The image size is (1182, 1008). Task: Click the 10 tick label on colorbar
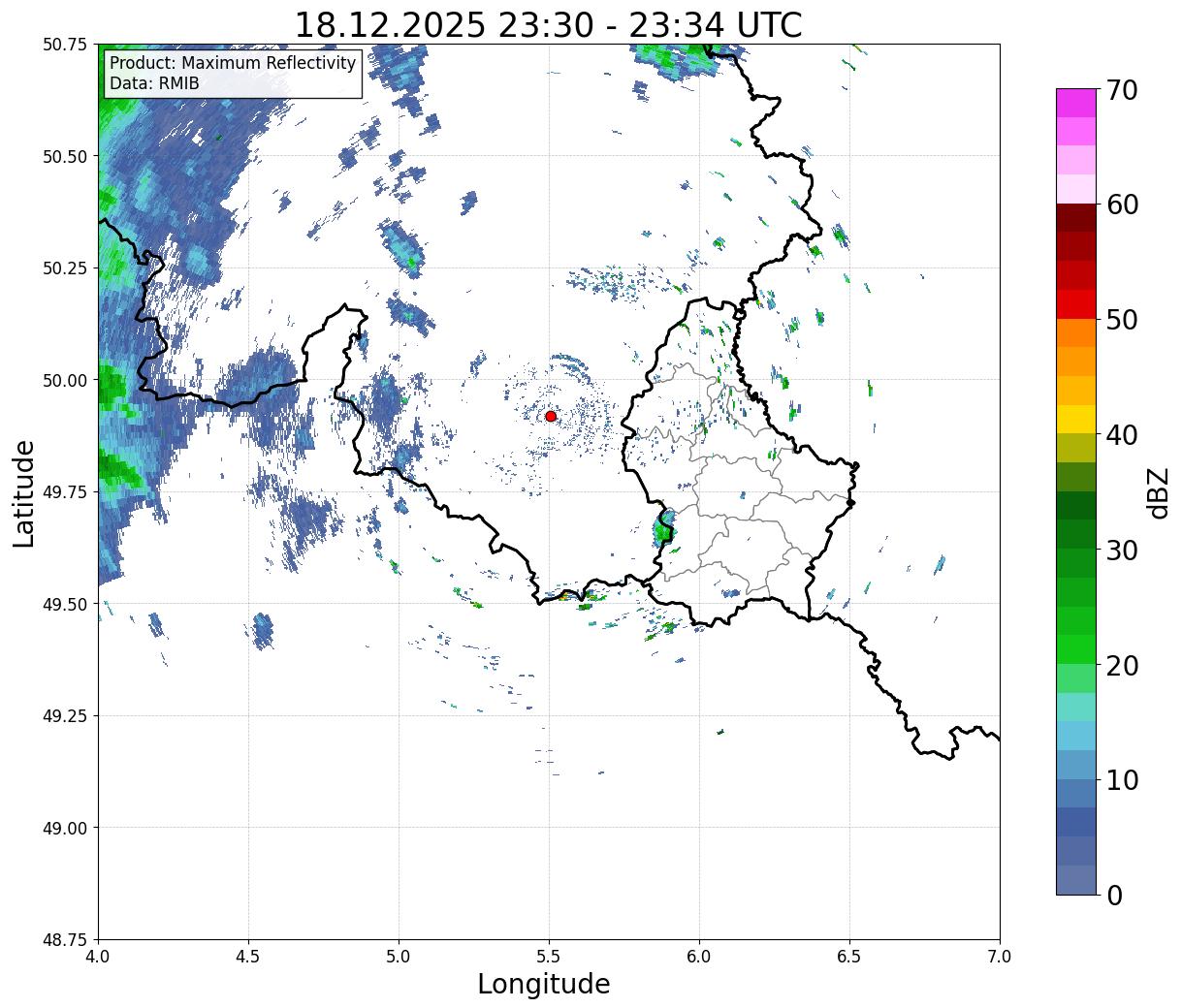tap(1121, 779)
